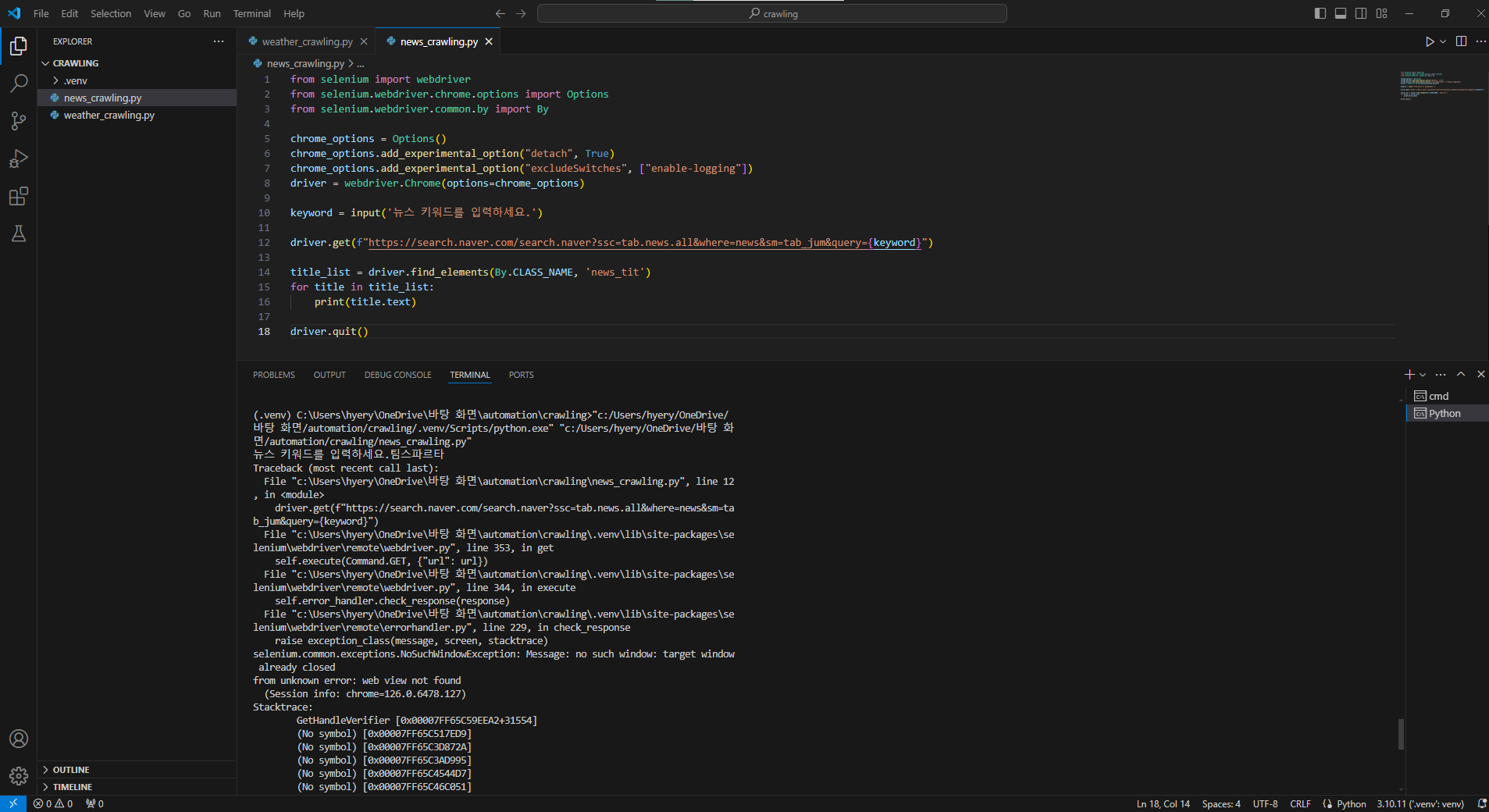The width and height of the screenshot is (1489, 812).
Task: Change end of line sequence CRLF
Action: click(x=1300, y=803)
